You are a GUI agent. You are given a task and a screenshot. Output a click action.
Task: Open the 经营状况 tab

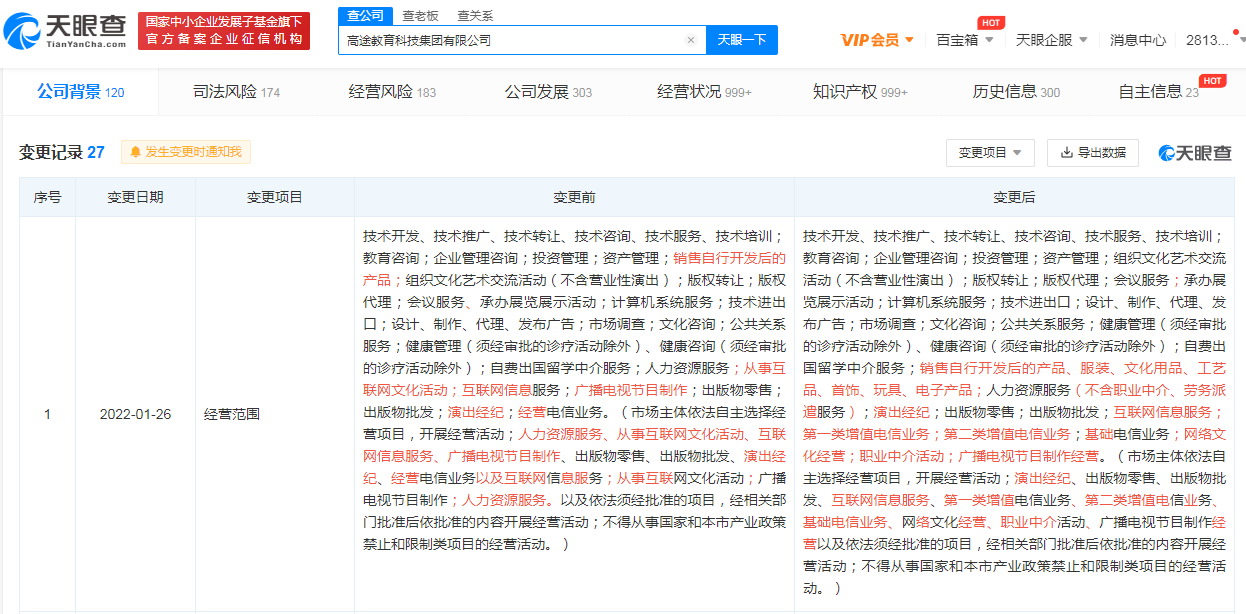tap(703, 92)
